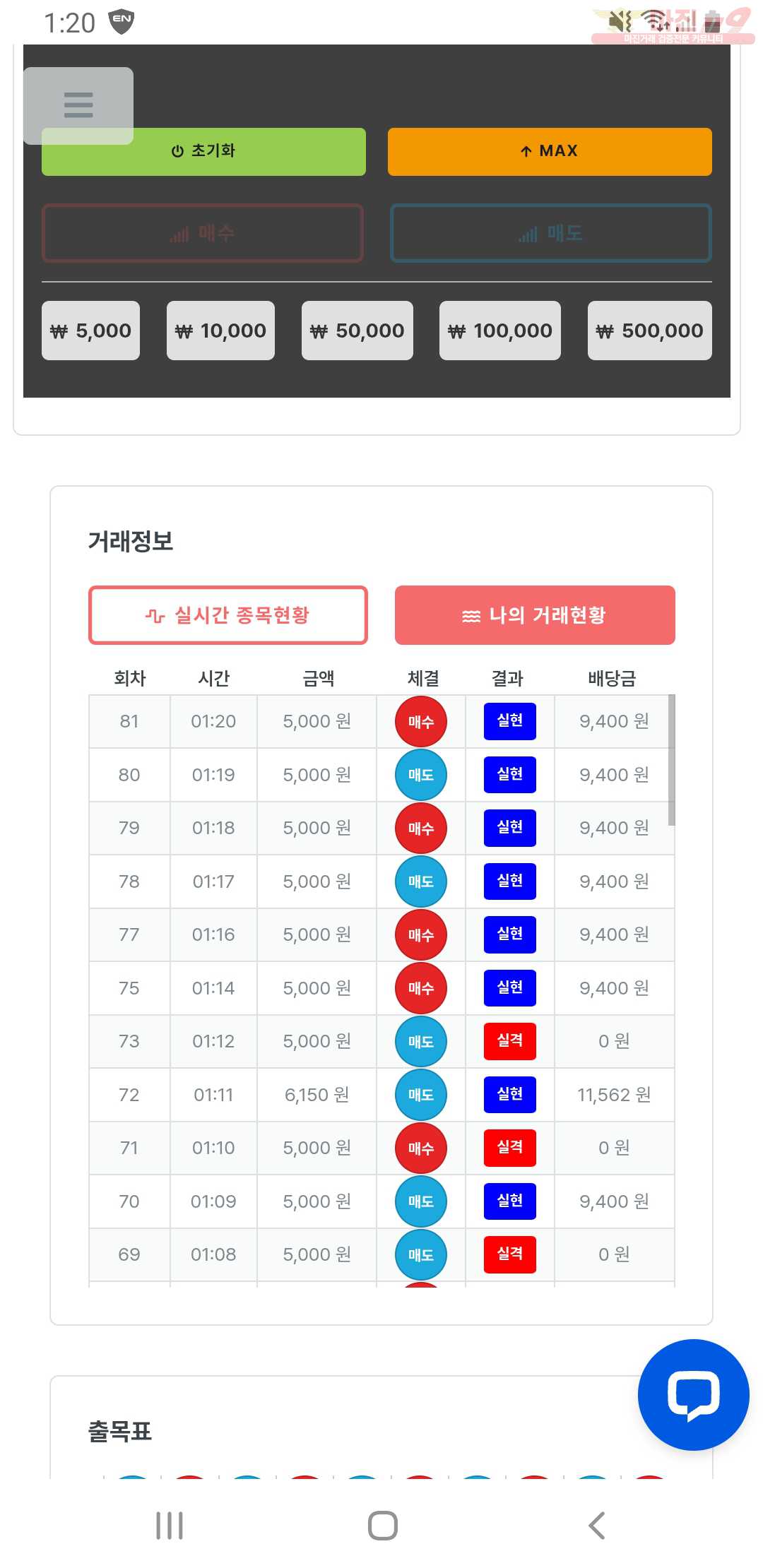This screenshot has width=763, height=1568.
Task: Tap the blue 실현 badge in round 72
Action: 509,1094
